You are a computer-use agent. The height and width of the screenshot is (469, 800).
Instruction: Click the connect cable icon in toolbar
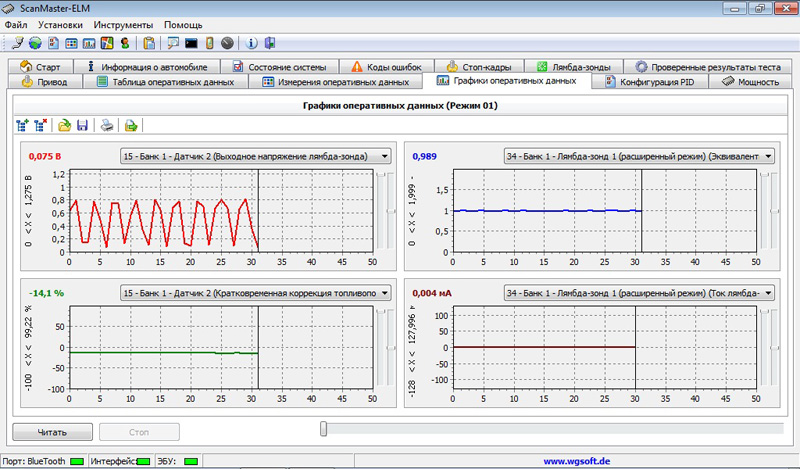tap(17, 43)
